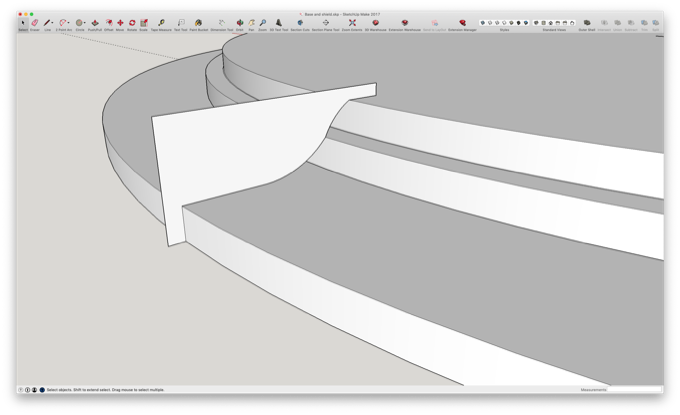680x415 pixels.
Task: Select the Orbit tool
Action: pos(239,23)
